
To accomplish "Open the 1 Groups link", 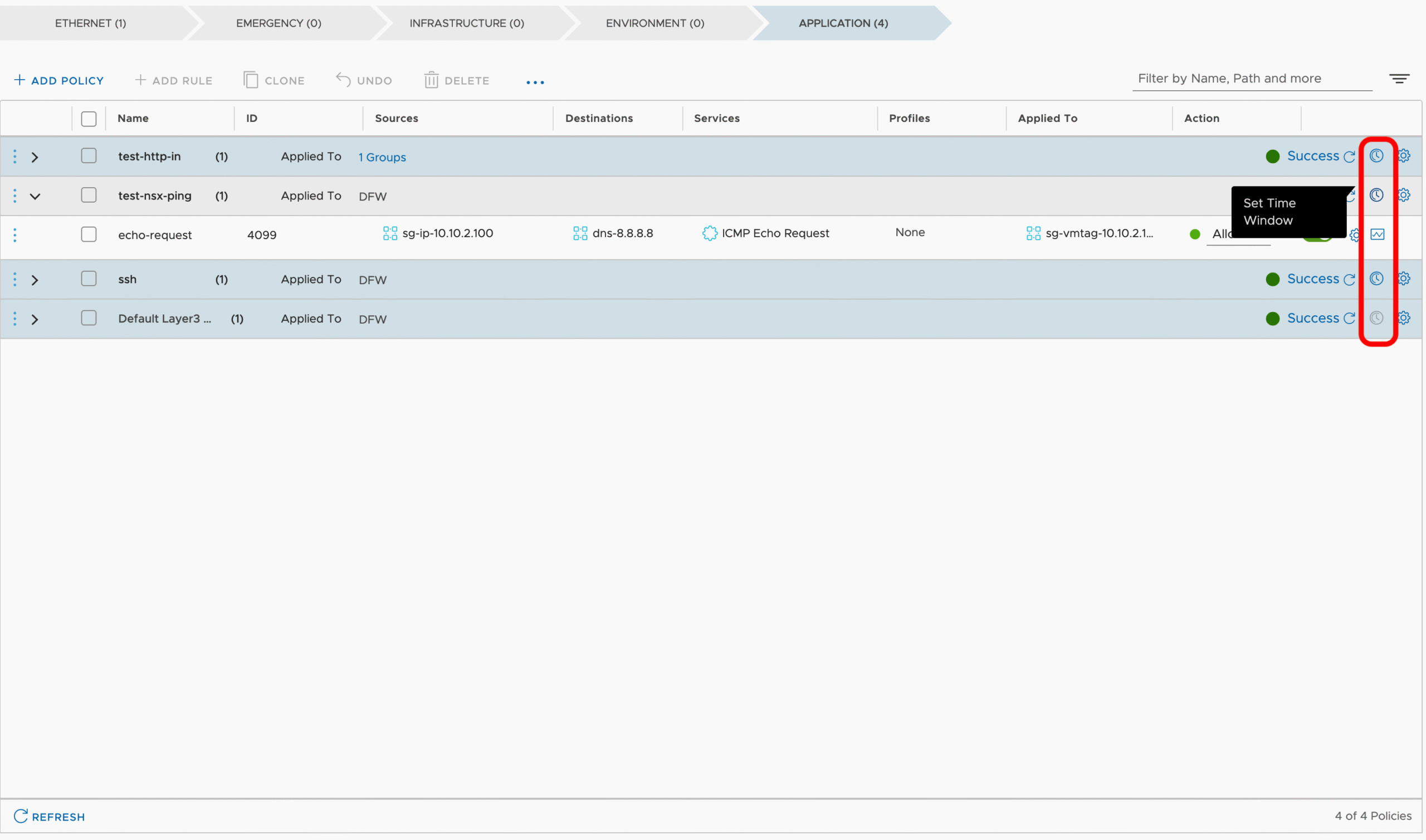I will [x=382, y=157].
